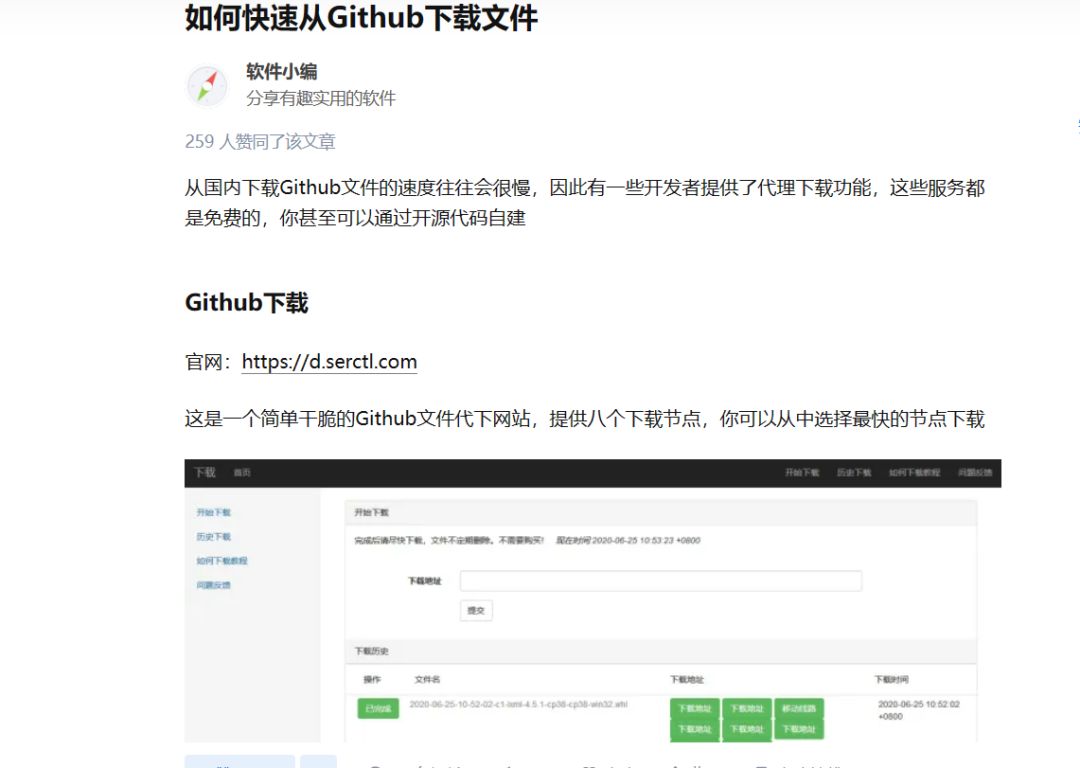Click the 提交 submit button

click(476, 610)
